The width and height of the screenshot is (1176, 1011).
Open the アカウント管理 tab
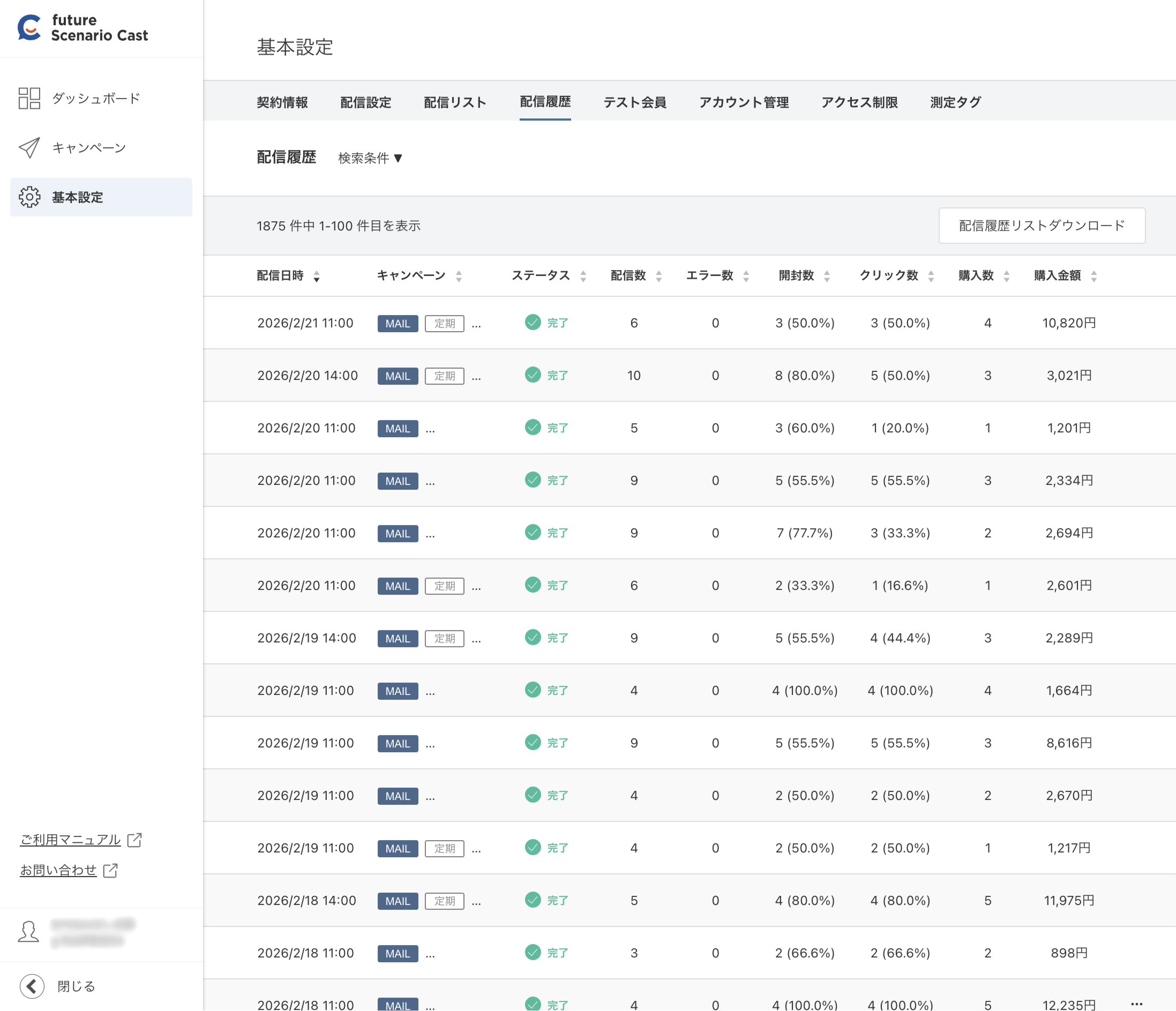pos(744,102)
